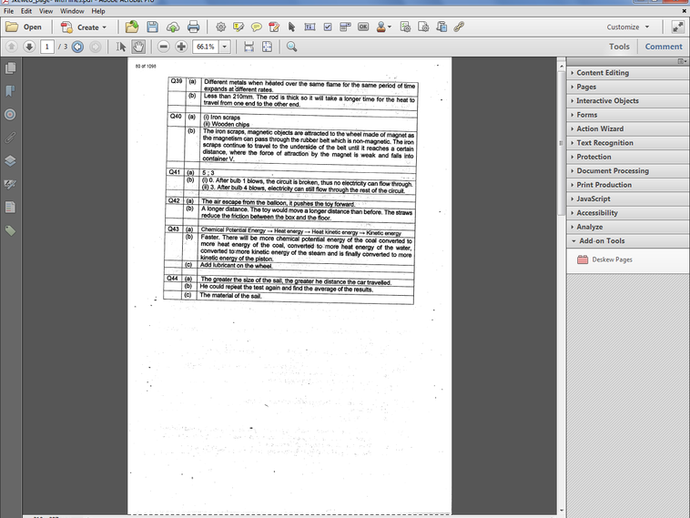Open the Create dropdown arrow
The image size is (690, 518).
coord(104,27)
